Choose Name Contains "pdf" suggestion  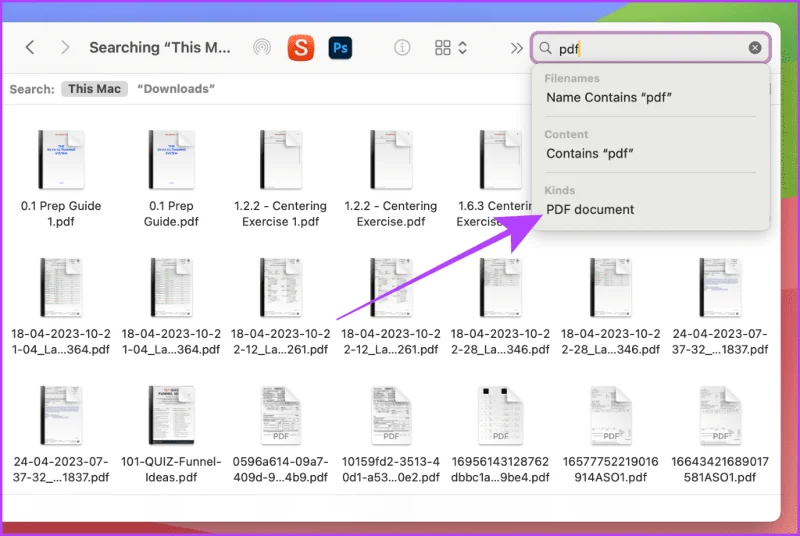click(x=609, y=97)
